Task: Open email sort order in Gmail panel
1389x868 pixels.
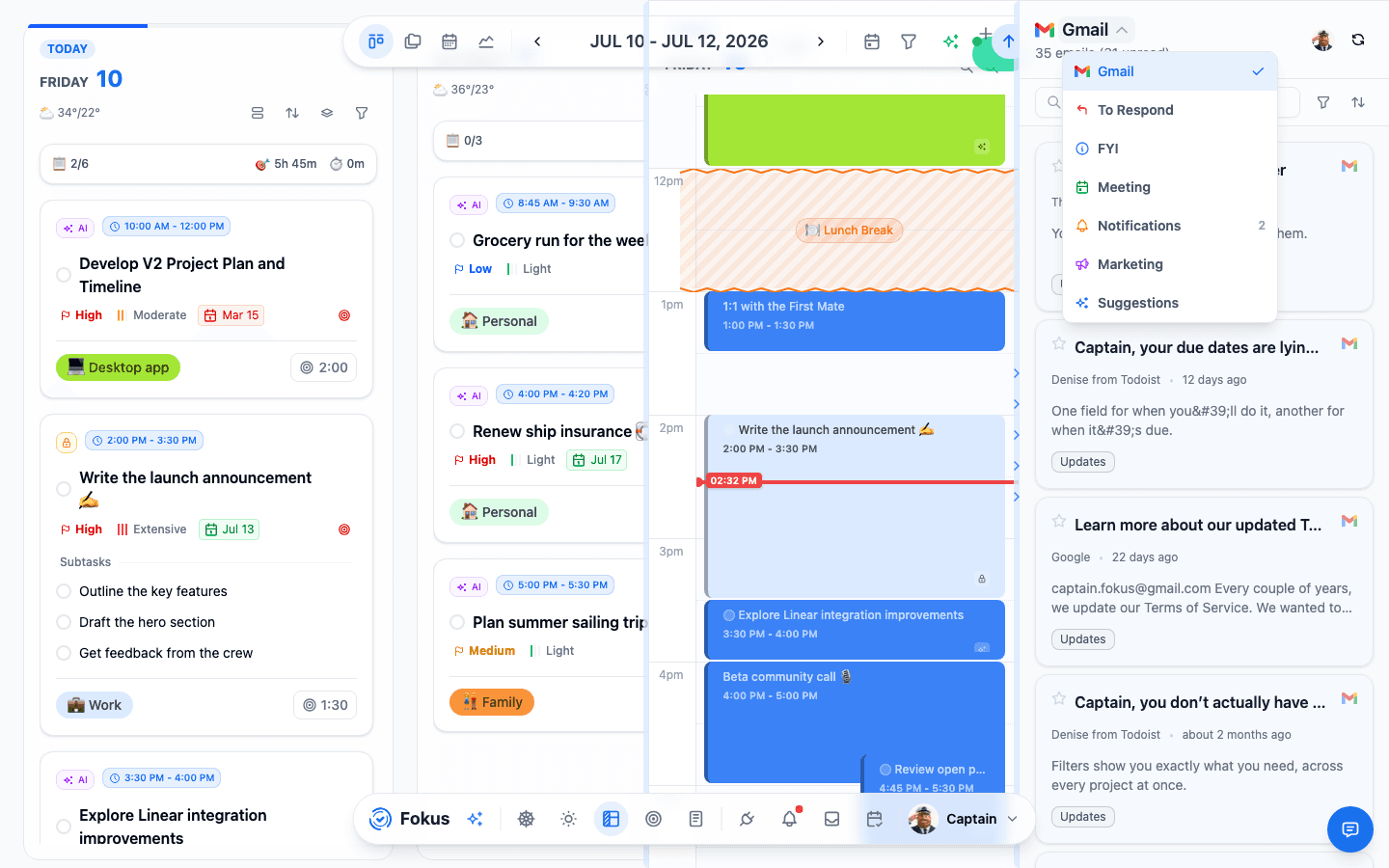Action: (1358, 102)
